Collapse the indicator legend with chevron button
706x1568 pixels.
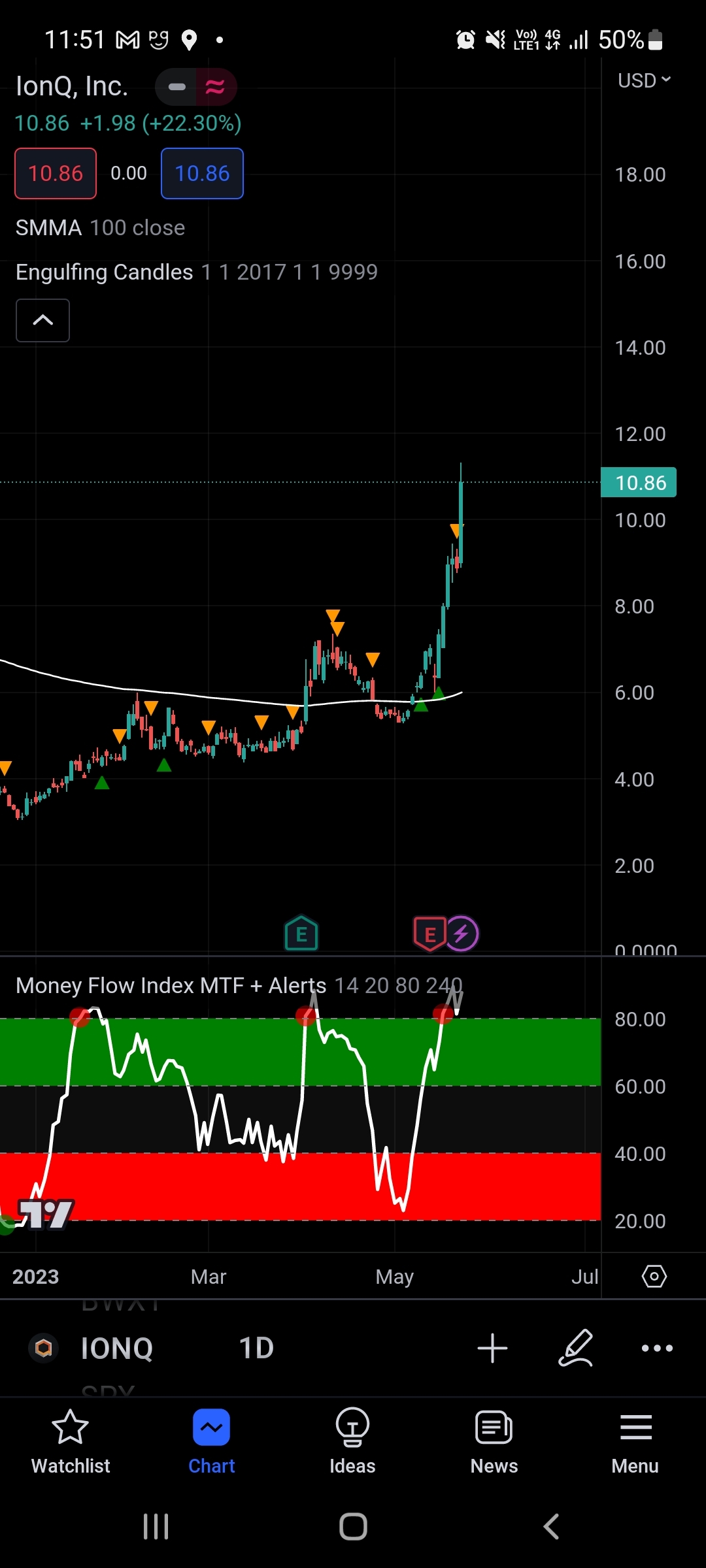point(42,320)
